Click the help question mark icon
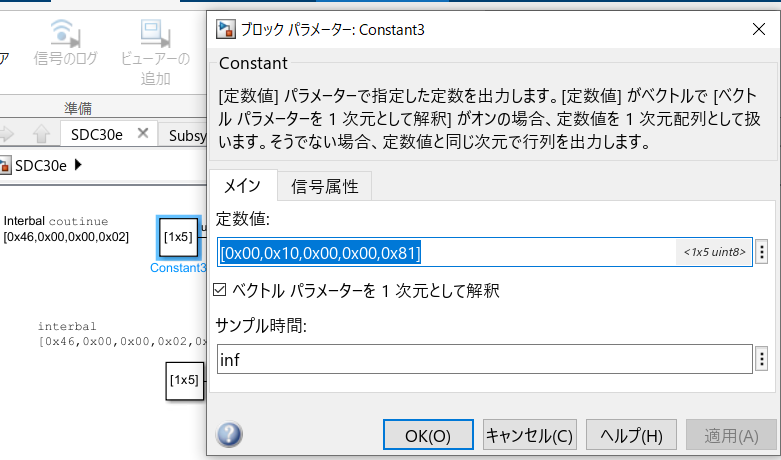This screenshot has height=460, width=781. [x=229, y=434]
